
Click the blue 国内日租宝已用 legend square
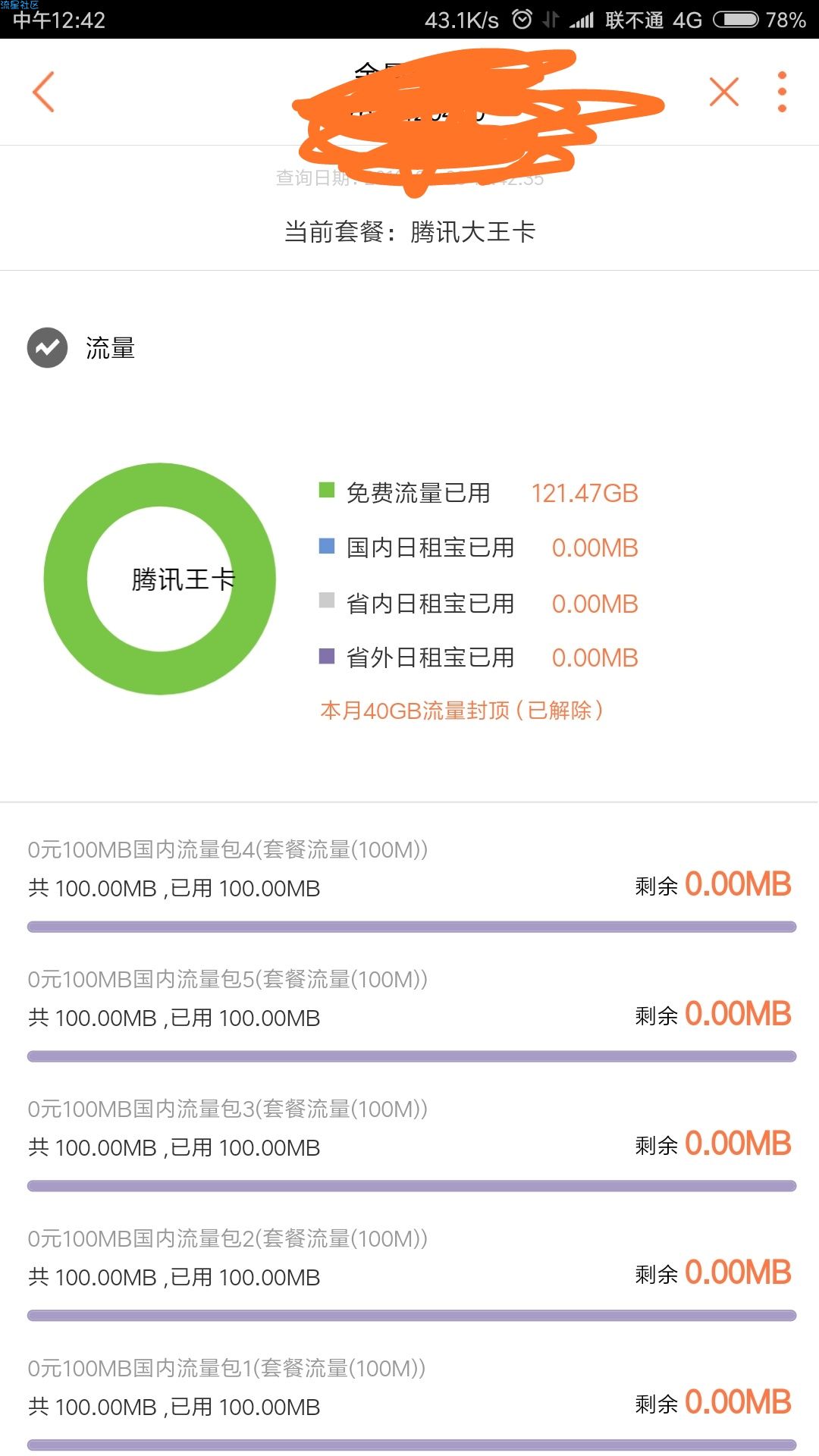pyautogui.click(x=327, y=546)
